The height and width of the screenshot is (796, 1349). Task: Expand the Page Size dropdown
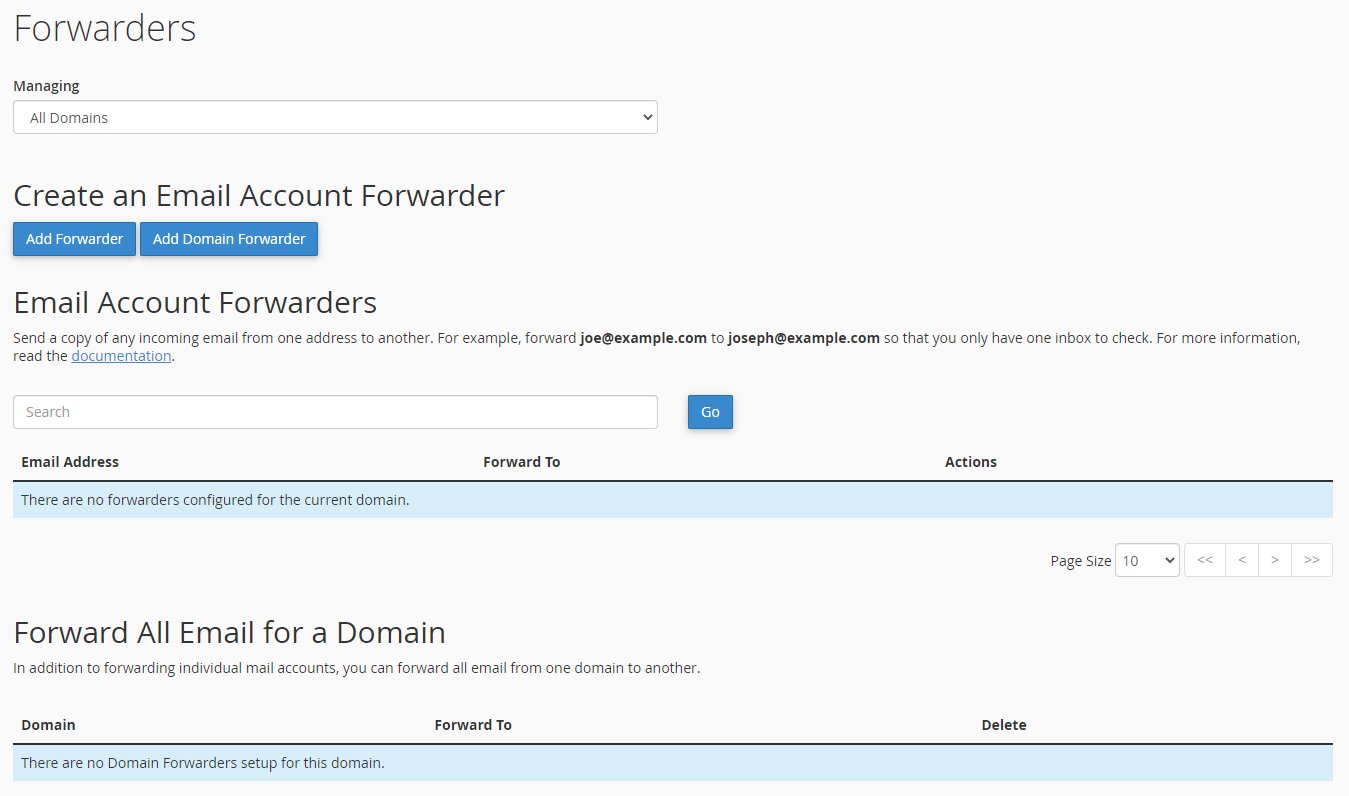[1147, 560]
